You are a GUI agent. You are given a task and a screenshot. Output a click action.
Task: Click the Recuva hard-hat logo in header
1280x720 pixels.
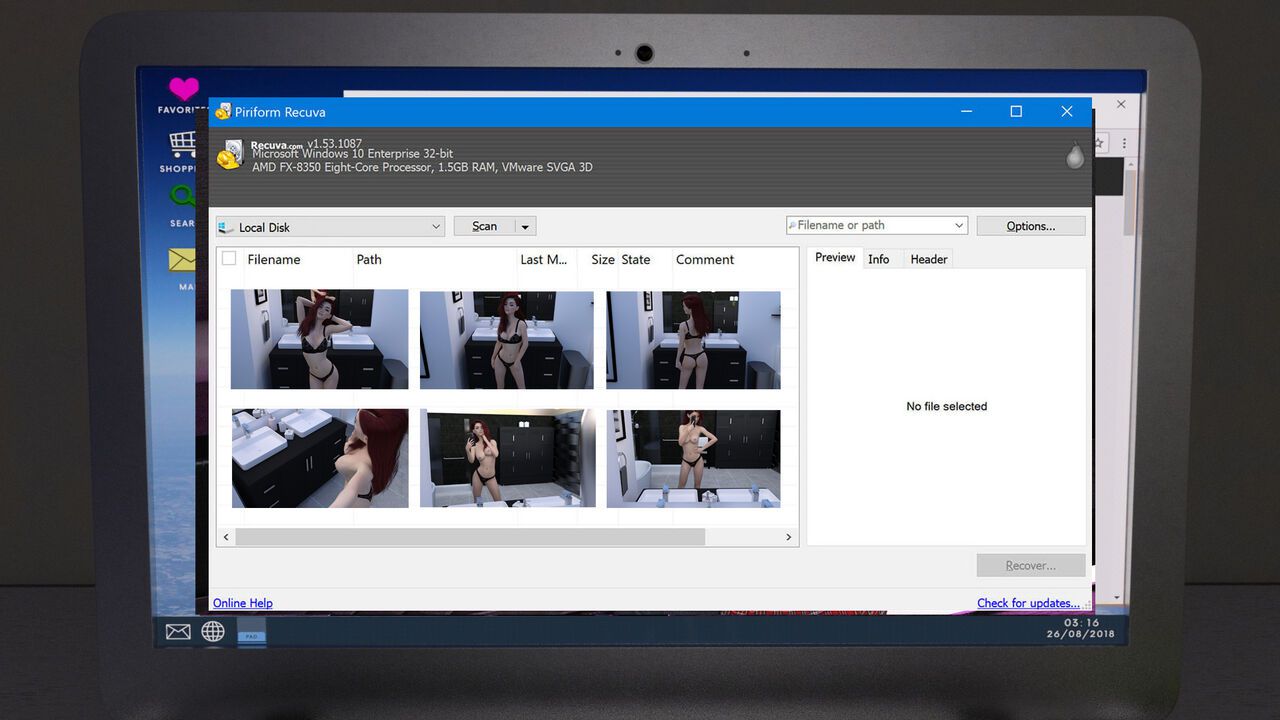[x=231, y=154]
